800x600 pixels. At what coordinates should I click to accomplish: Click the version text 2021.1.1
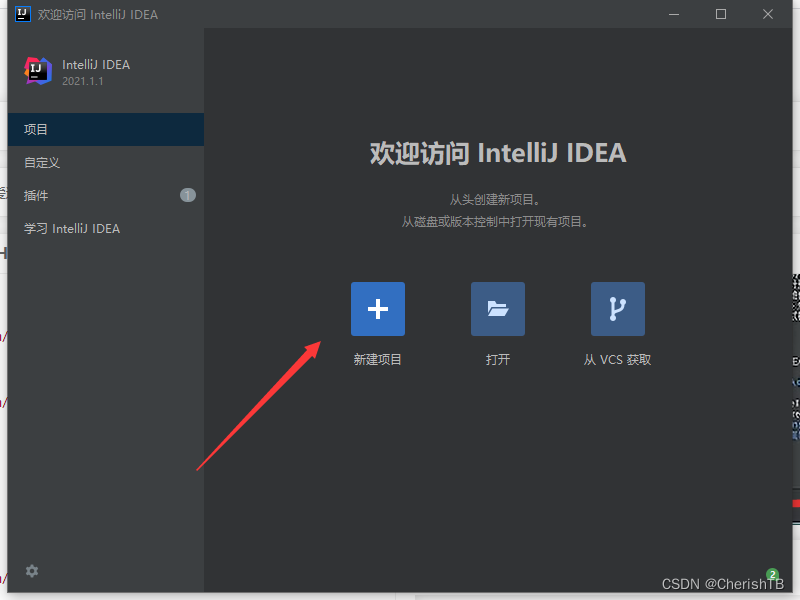pyautogui.click(x=83, y=81)
